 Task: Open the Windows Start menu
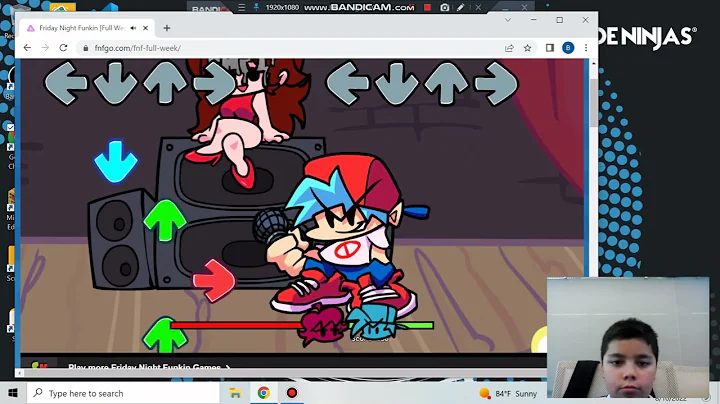tap(13, 393)
